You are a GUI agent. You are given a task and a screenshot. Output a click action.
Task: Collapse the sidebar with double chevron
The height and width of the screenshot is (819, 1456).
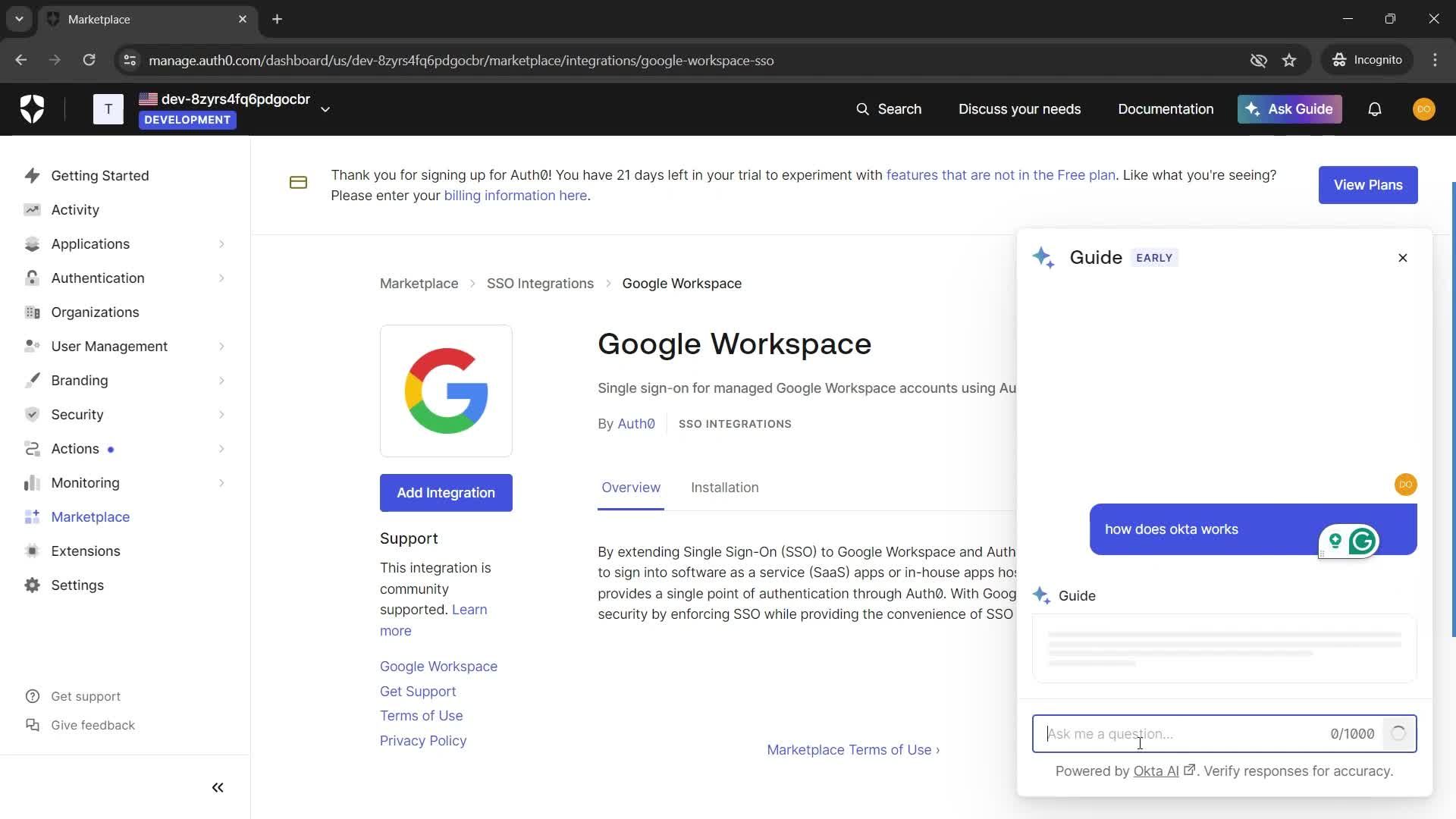pyautogui.click(x=218, y=788)
